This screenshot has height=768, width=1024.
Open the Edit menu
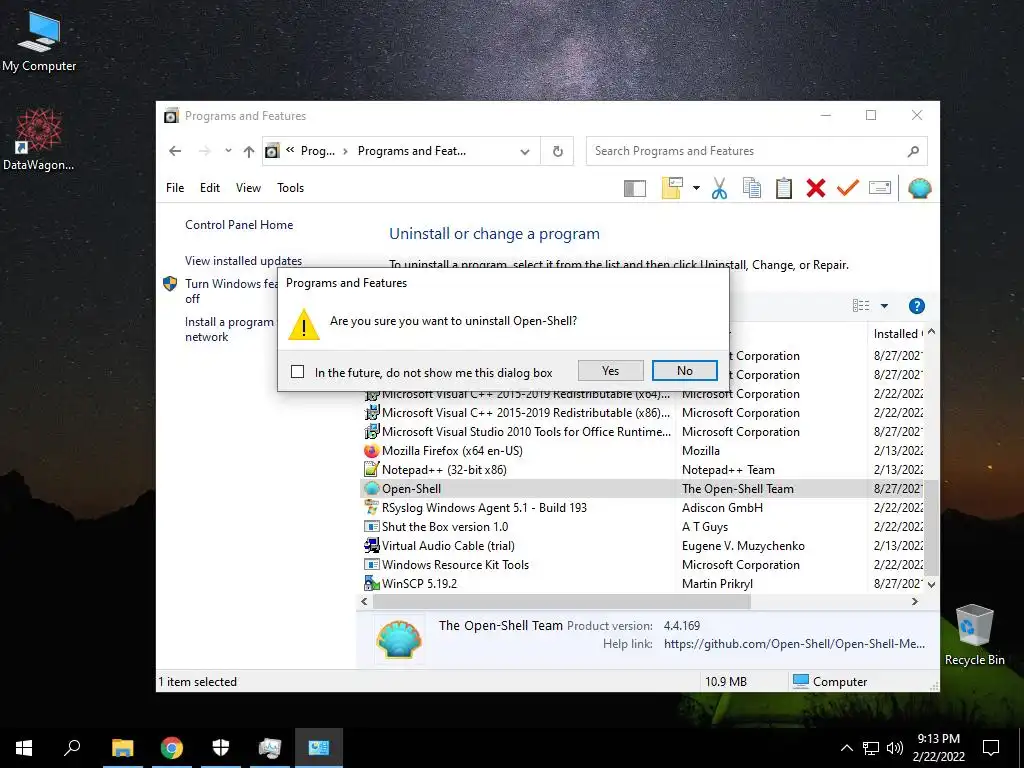pyautogui.click(x=210, y=187)
